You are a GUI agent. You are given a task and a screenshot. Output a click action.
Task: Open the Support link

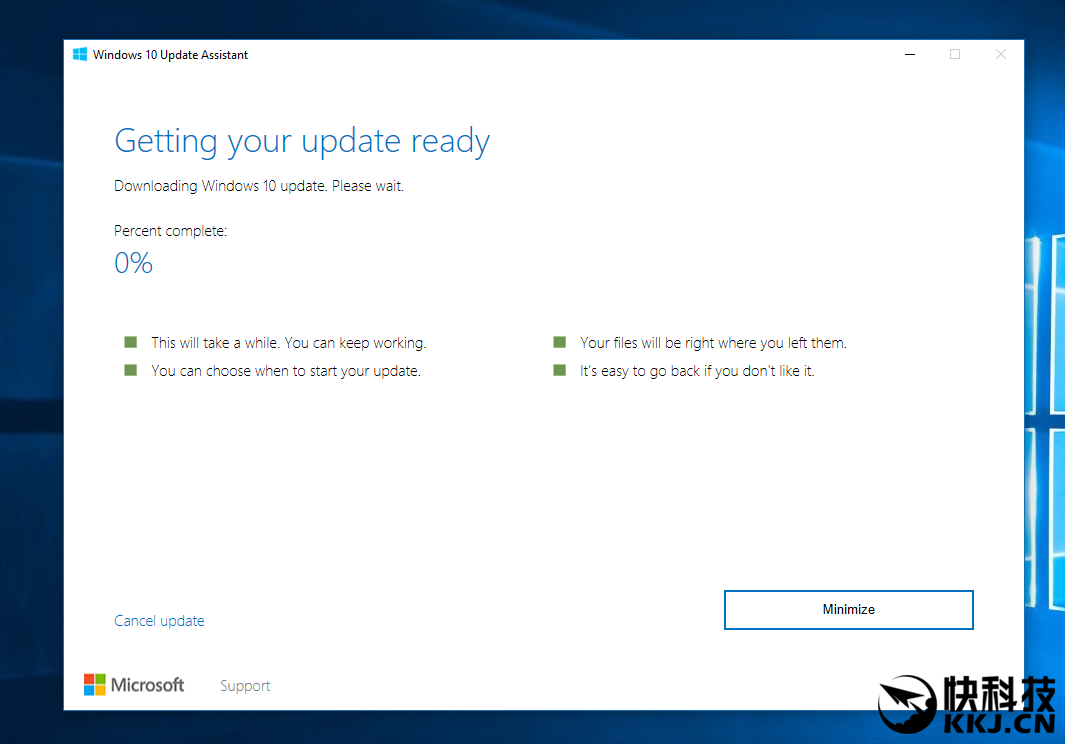245,686
